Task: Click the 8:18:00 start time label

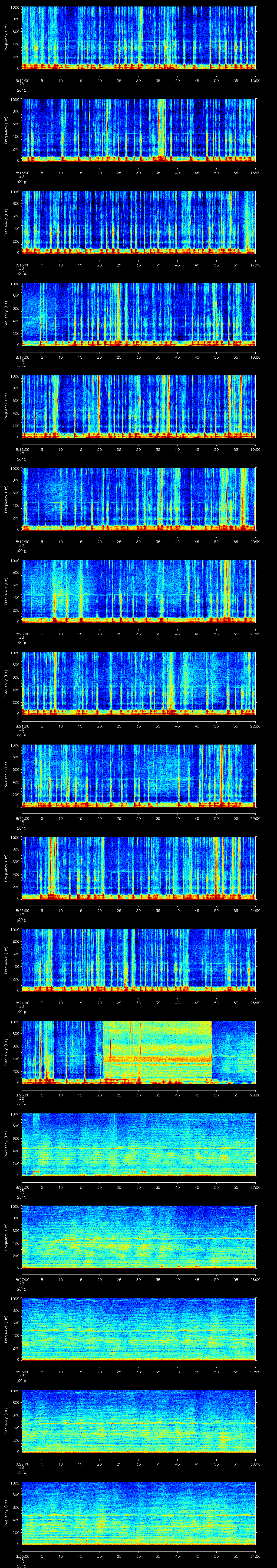Action: [22, 449]
